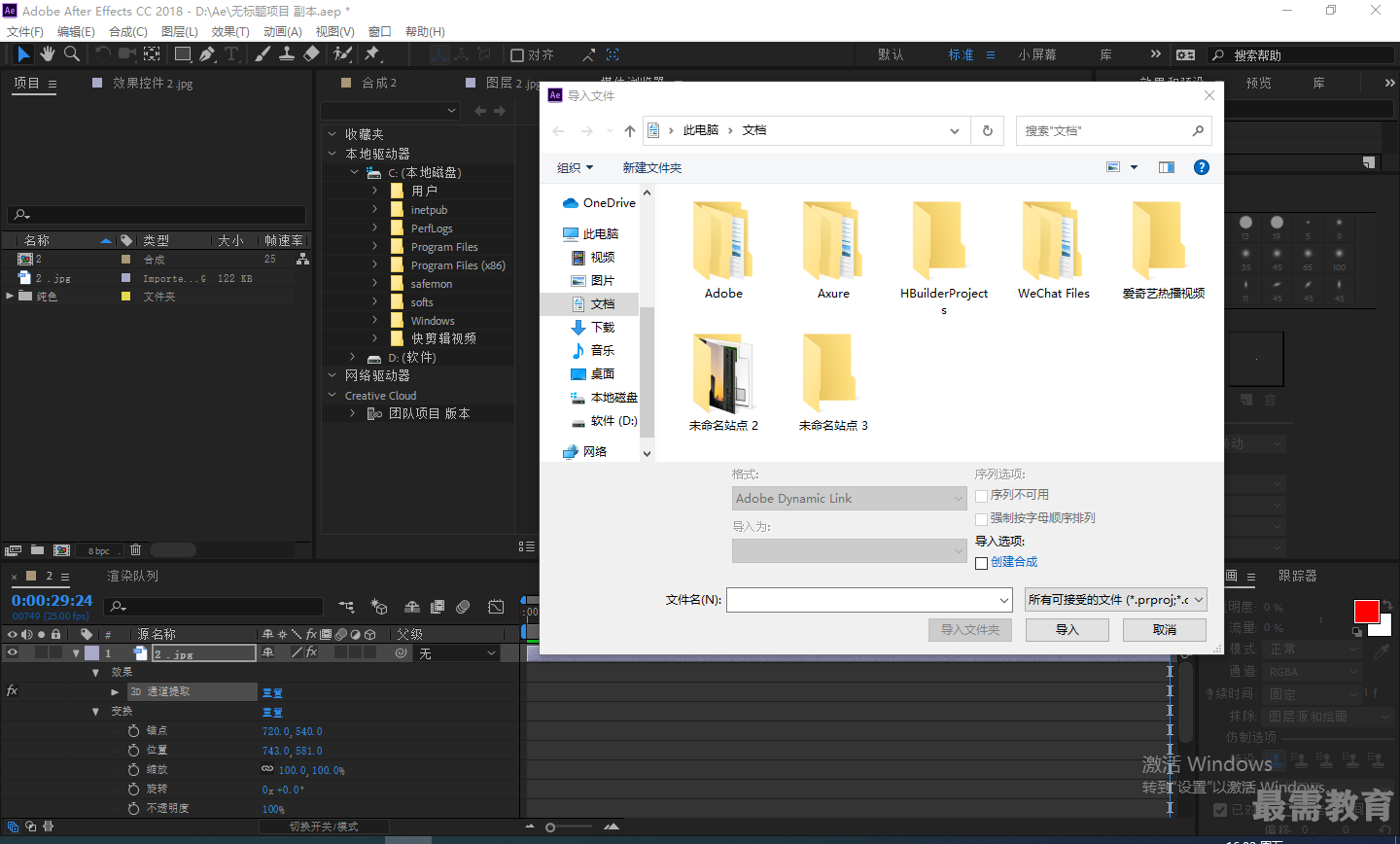Hide layer 2.jpg with eye toggle

[12, 653]
